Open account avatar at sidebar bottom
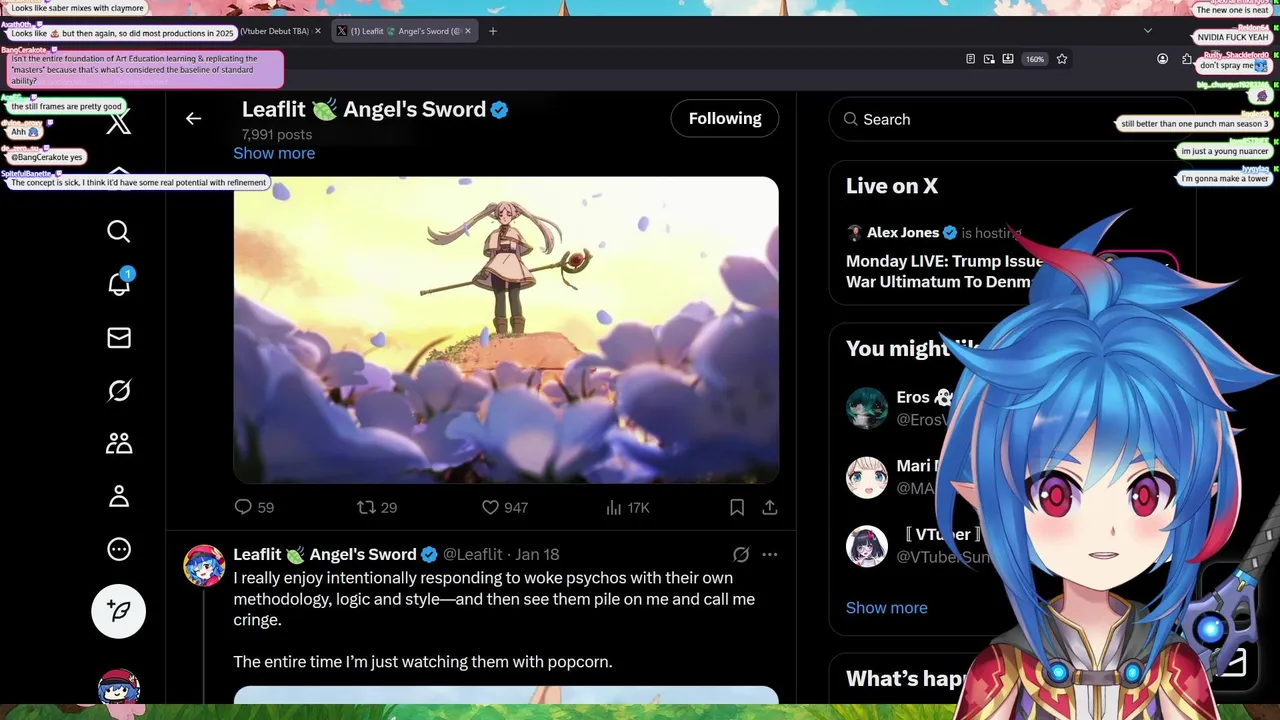1280x720 pixels. coord(118,688)
